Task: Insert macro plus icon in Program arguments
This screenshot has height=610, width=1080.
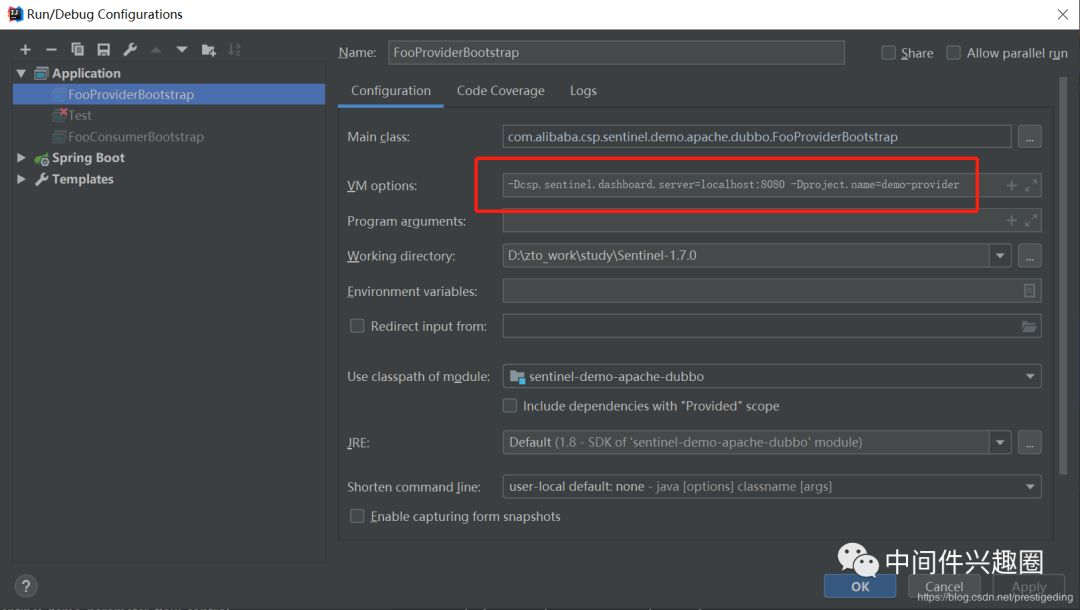Action: point(1011,220)
